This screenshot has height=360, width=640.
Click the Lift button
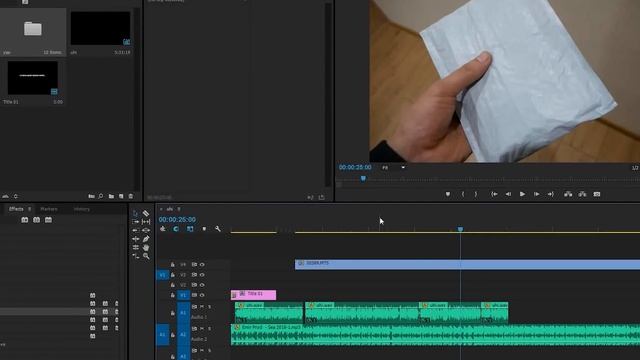click(x=568, y=194)
